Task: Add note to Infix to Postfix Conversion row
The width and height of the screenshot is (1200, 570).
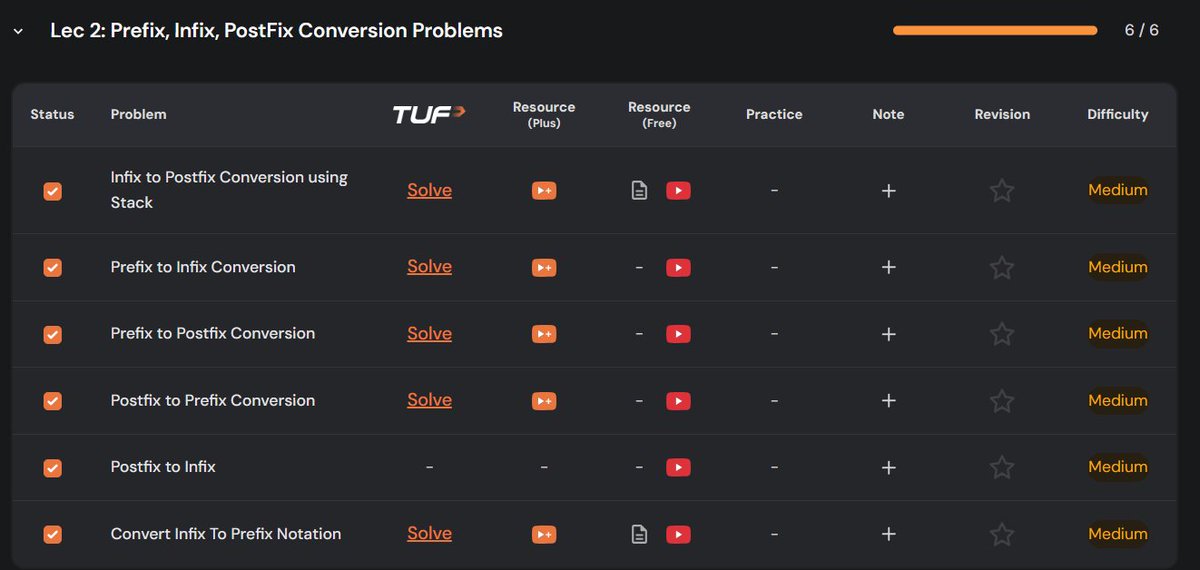Action: (888, 190)
